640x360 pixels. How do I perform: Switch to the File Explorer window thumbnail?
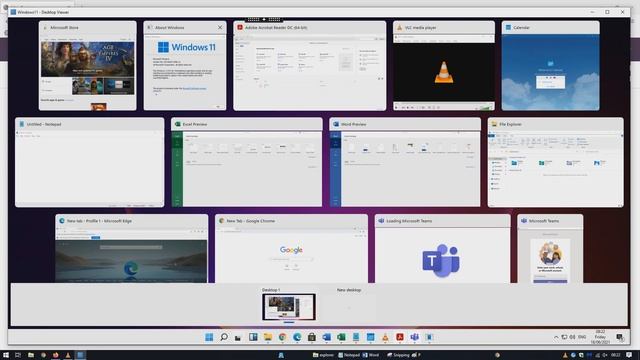tap(556, 162)
